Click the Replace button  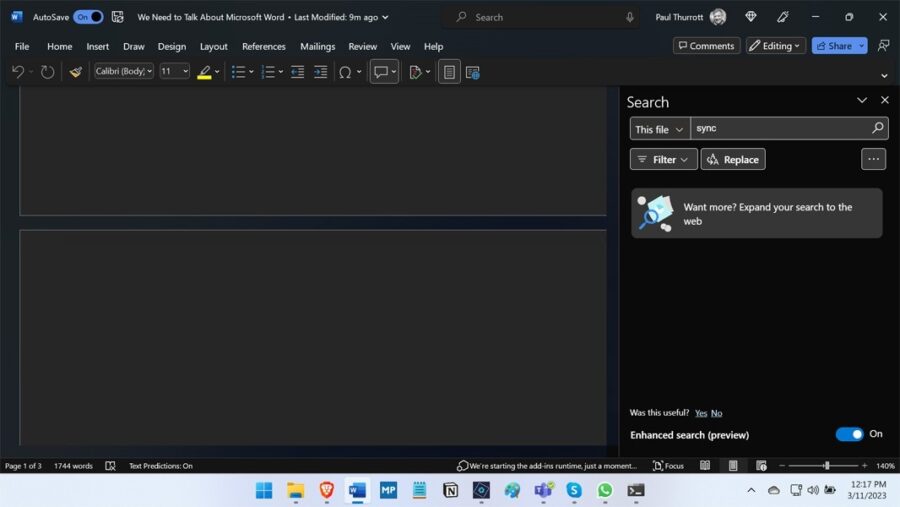(x=733, y=159)
